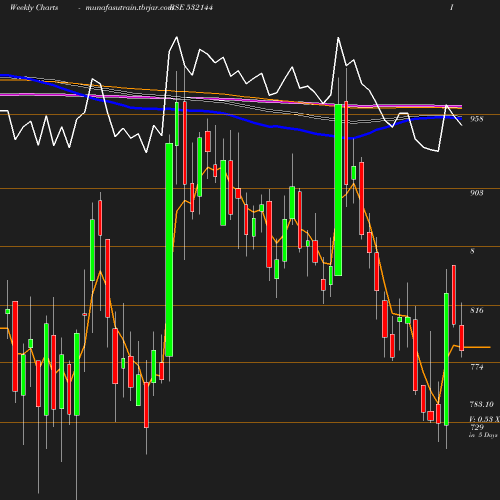Screen dimensions: 500x500
Task: Click the 958 price axis label
Action: click(476, 119)
